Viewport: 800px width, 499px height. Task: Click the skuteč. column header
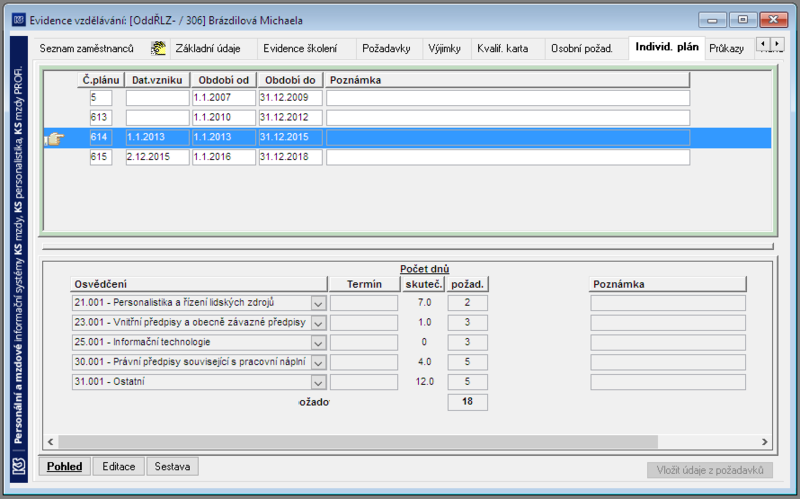423,284
